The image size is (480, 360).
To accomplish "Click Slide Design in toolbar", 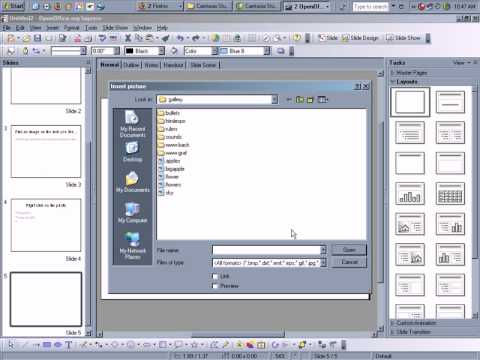I will pos(360,38).
